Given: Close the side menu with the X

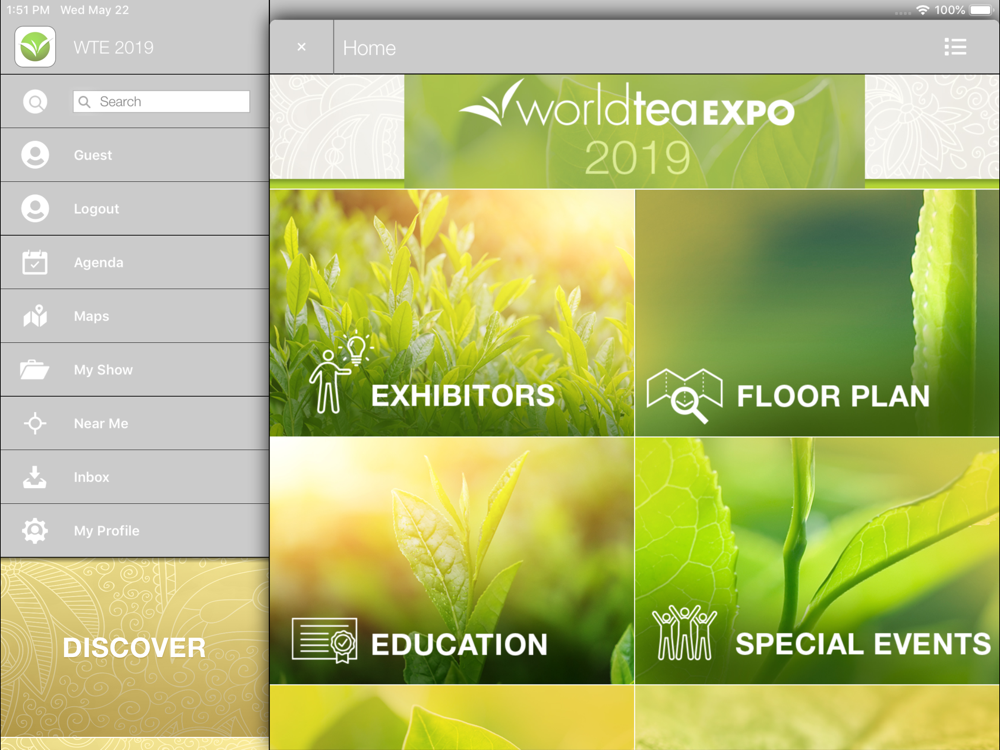Looking at the screenshot, I should pos(302,47).
